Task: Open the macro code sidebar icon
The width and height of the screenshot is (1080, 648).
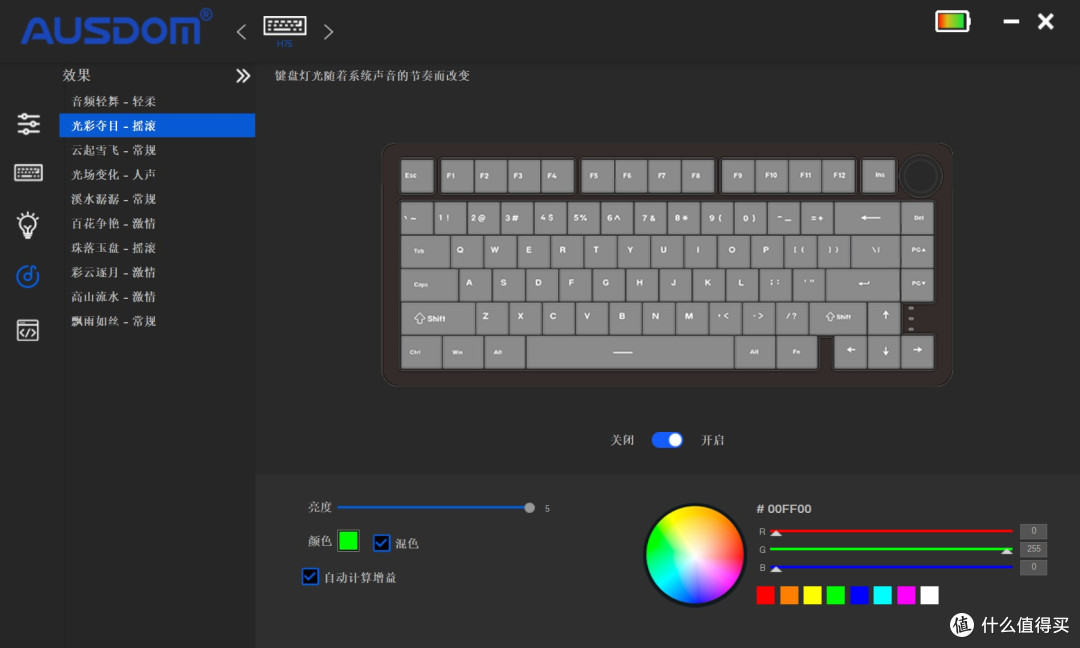Action: 28,331
